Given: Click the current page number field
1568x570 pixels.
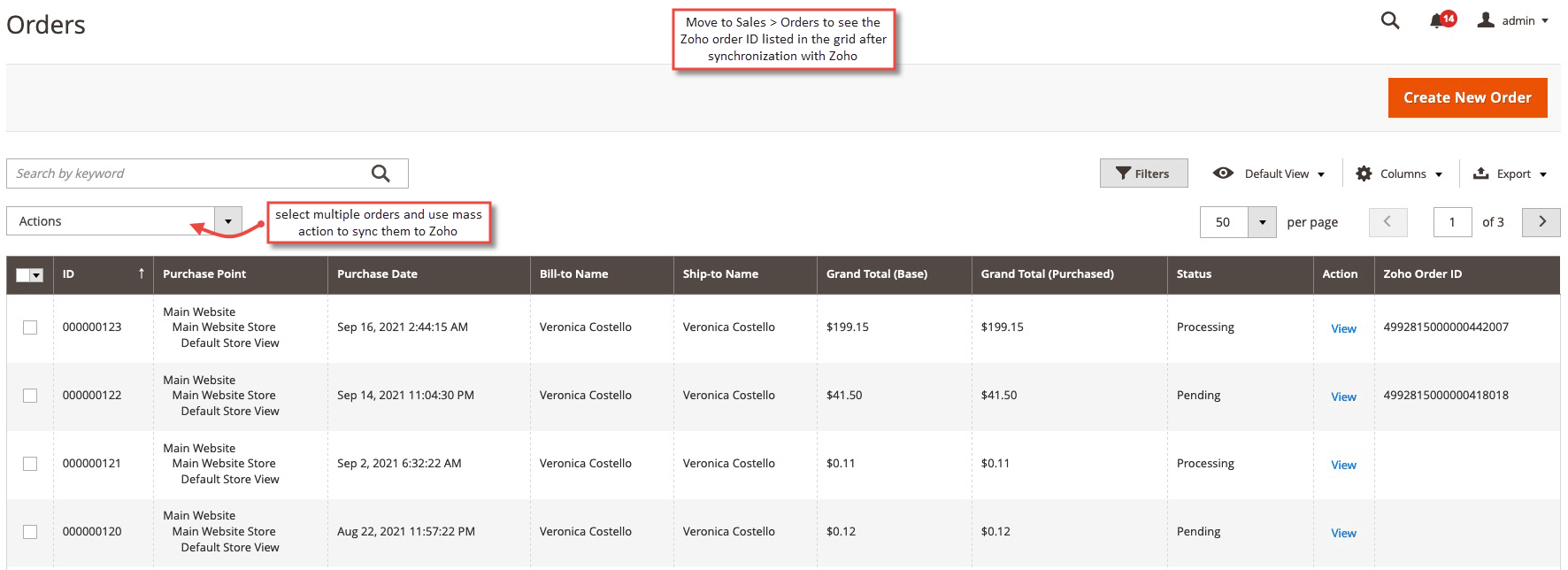Looking at the screenshot, I should pyautogui.click(x=1452, y=222).
